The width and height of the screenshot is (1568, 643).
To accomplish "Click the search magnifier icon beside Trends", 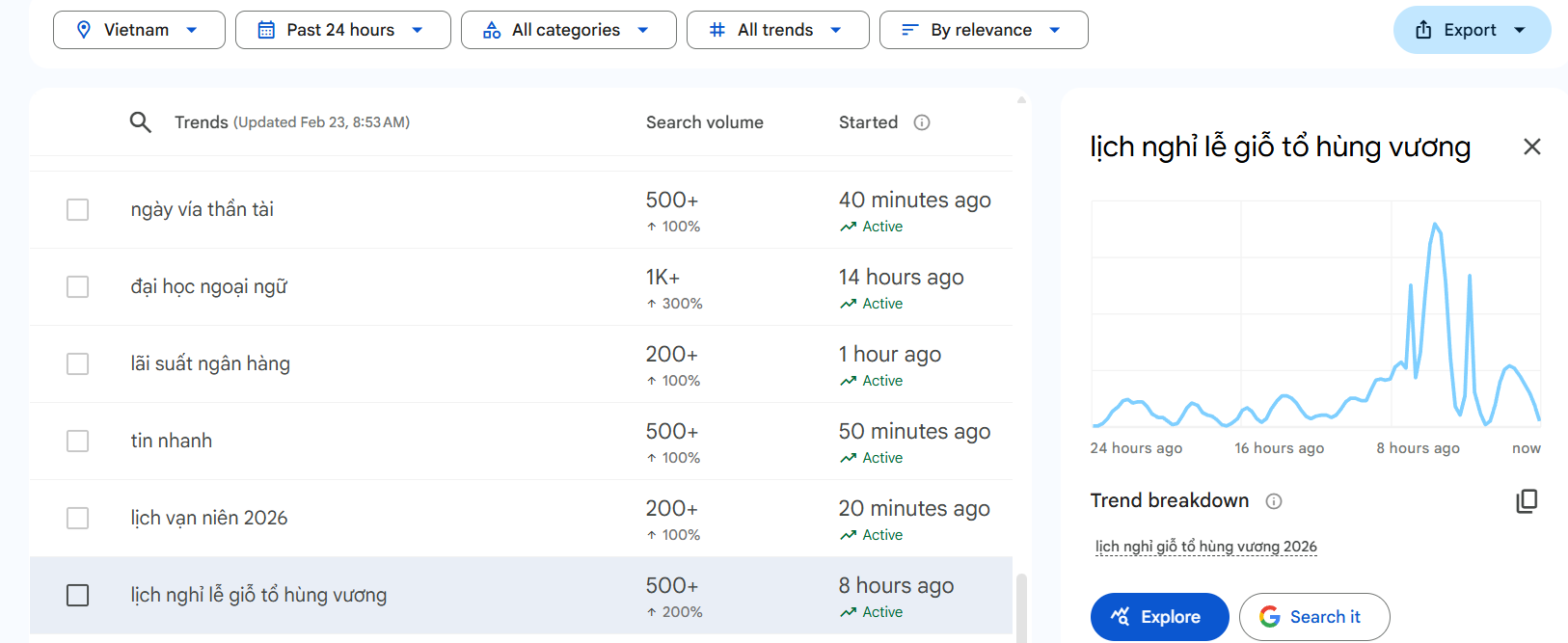I will click(x=141, y=122).
